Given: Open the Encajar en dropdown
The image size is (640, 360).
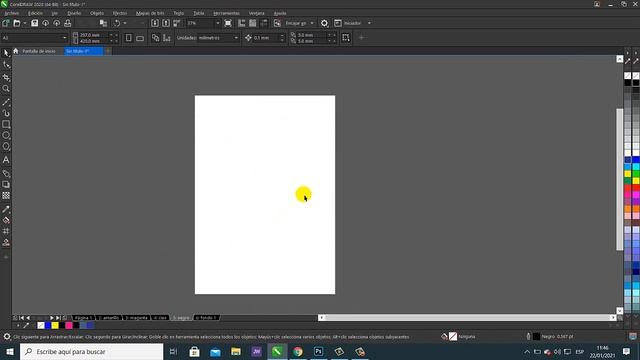Looking at the screenshot, I should pos(312,23).
